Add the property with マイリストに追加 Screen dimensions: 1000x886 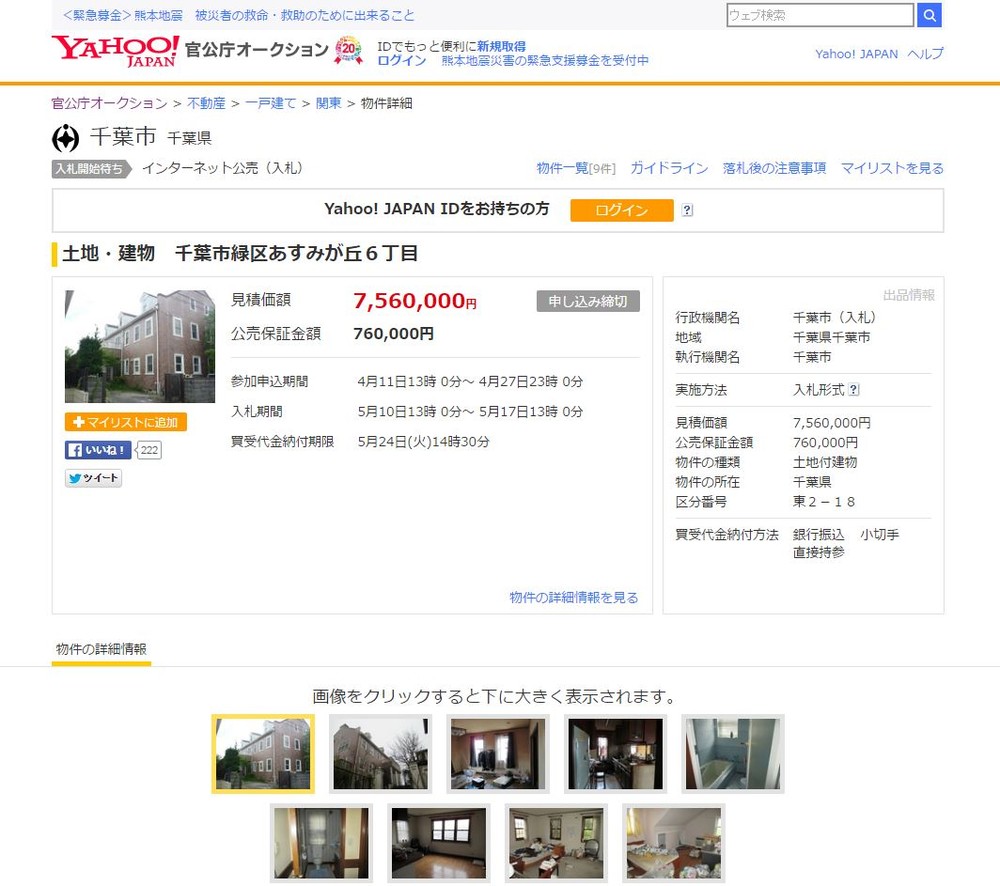pyautogui.click(x=125, y=422)
